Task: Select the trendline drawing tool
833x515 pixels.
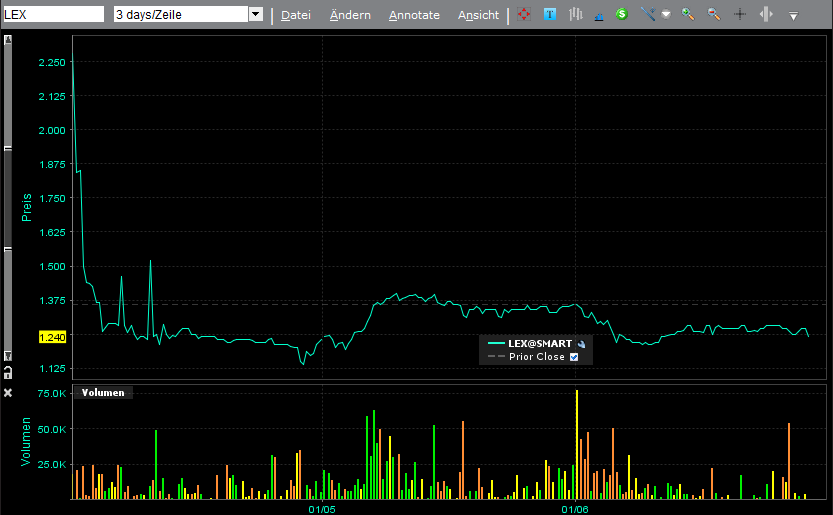Action: click(648, 14)
